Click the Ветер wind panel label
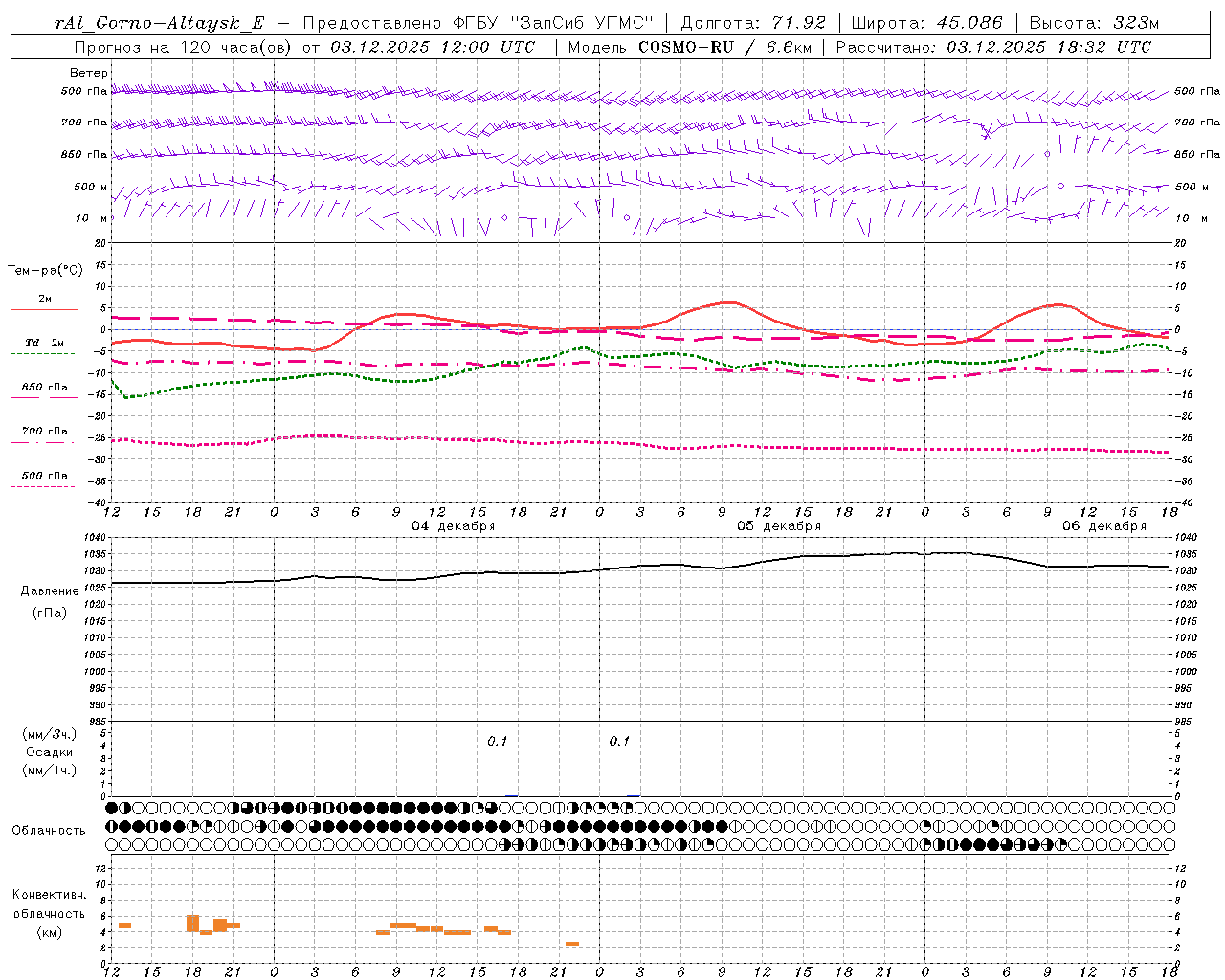Screen dimensions: 1225x980 89,73
